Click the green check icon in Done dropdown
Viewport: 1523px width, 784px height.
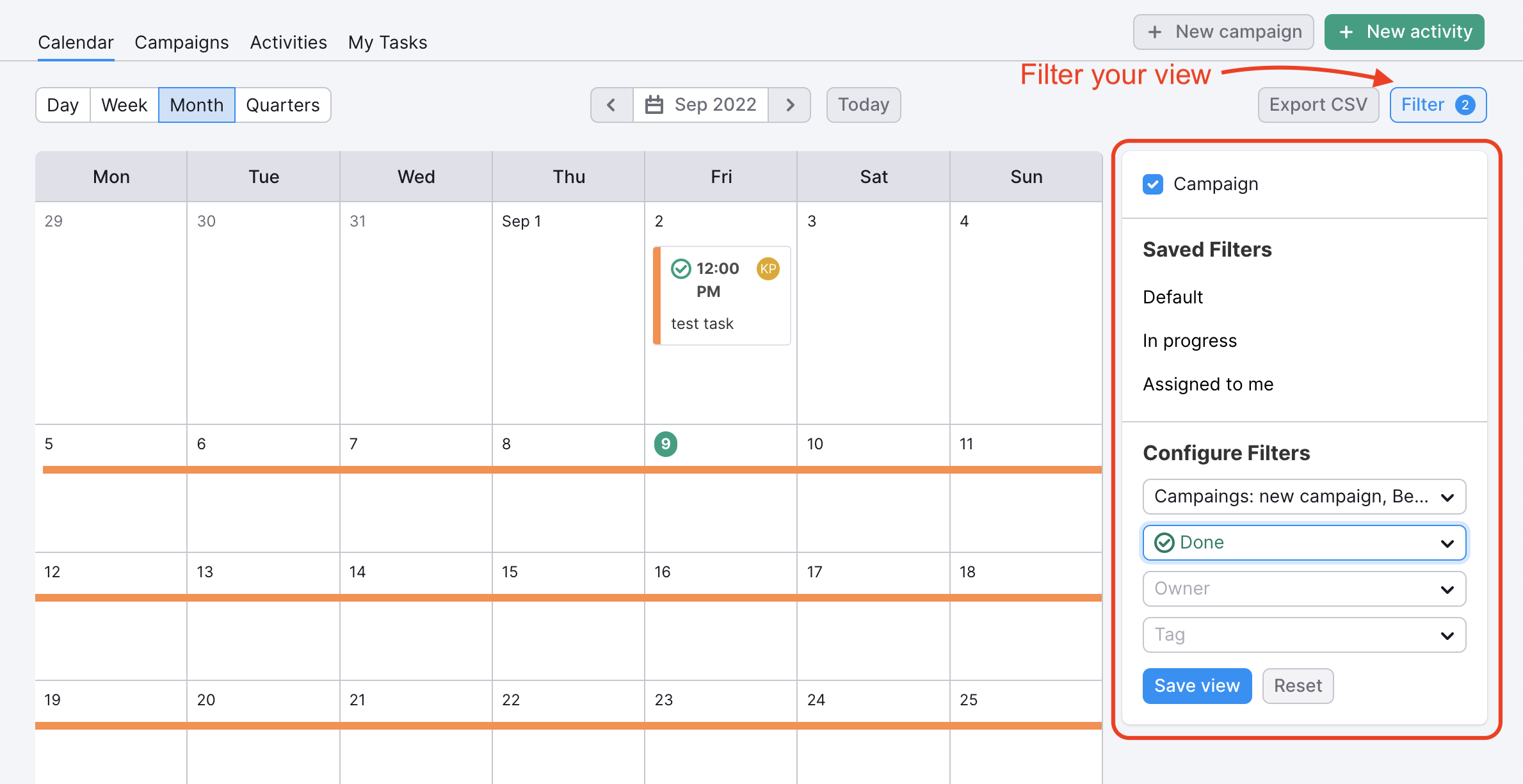(x=1164, y=543)
